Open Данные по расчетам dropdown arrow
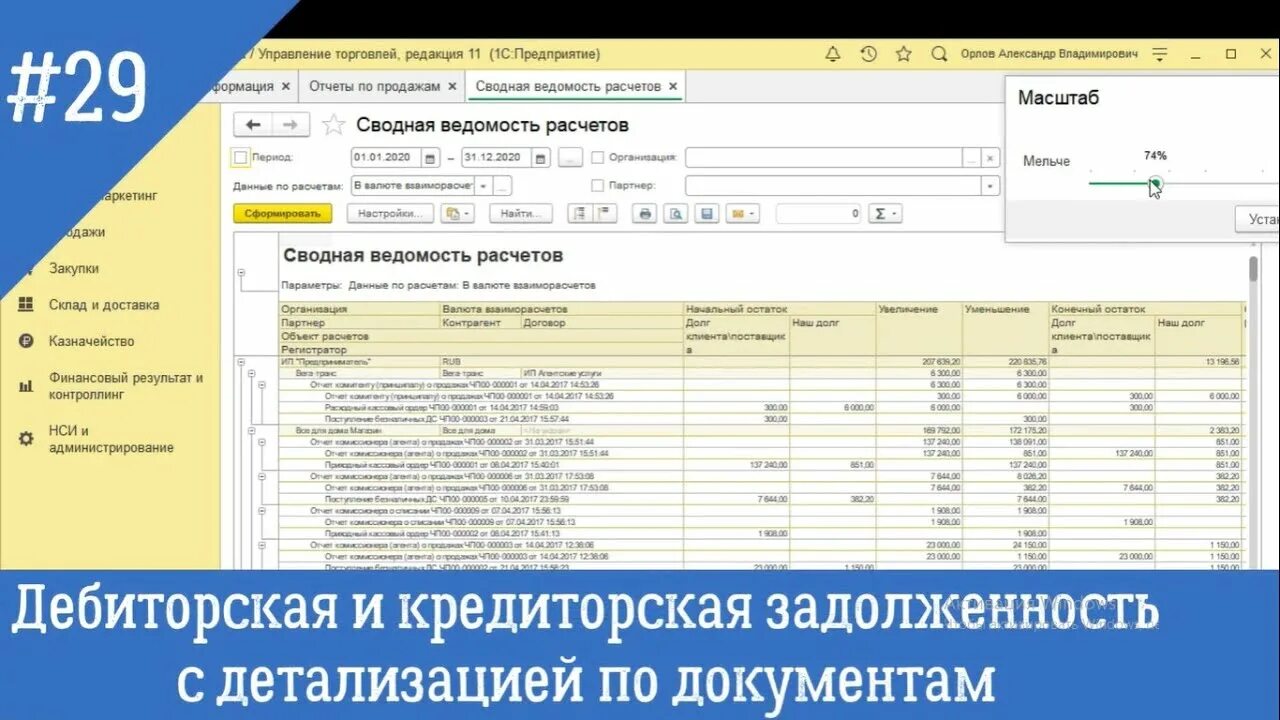Screen dimensions: 1280x720 tap(482, 186)
